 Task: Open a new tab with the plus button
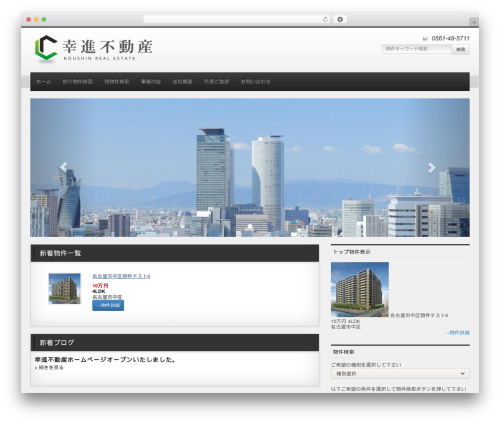point(474,22)
